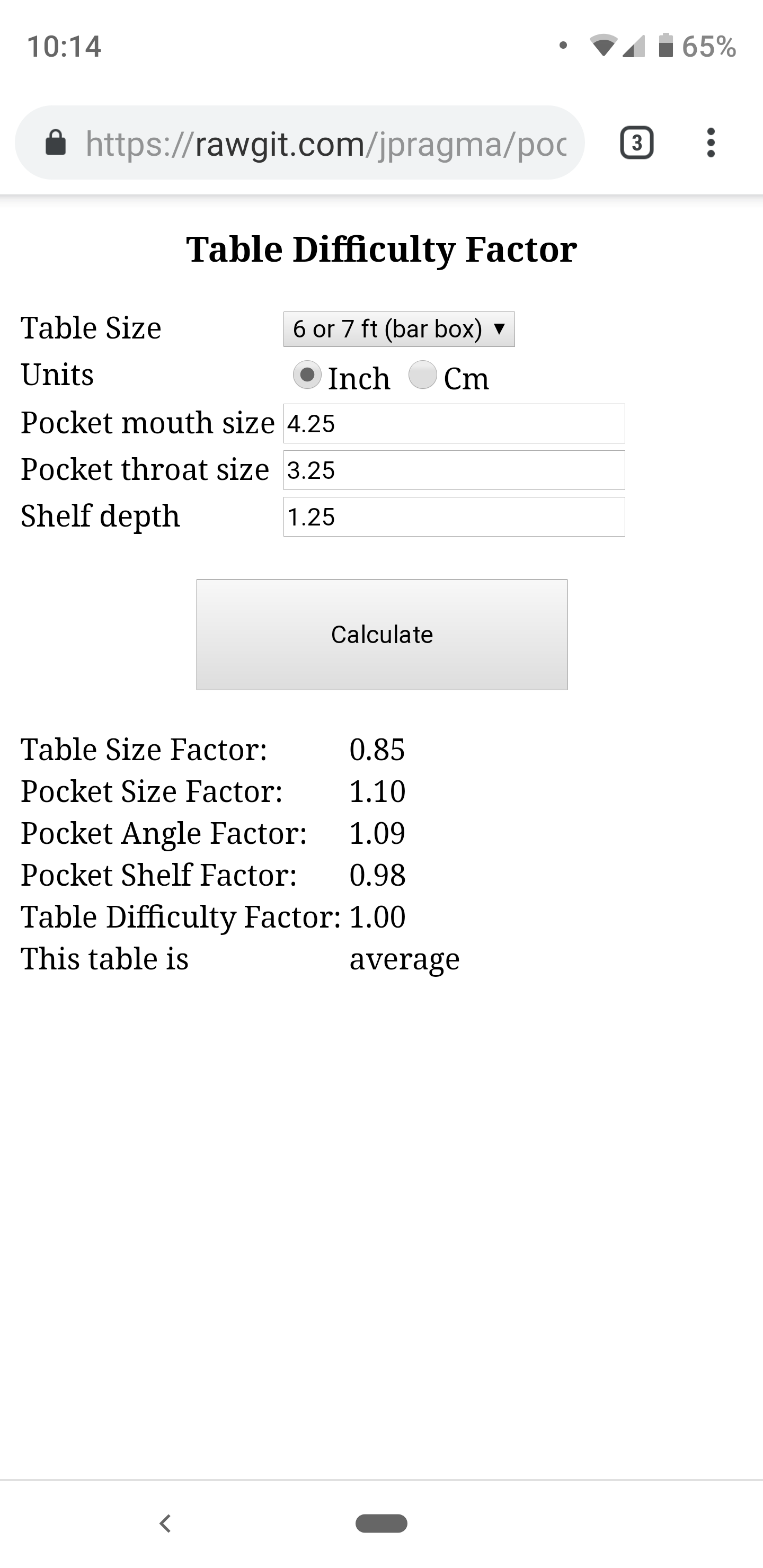Viewport: 763px width, 1568px height.
Task: Tap the cellular signal status icon
Action: pyautogui.click(x=634, y=46)
